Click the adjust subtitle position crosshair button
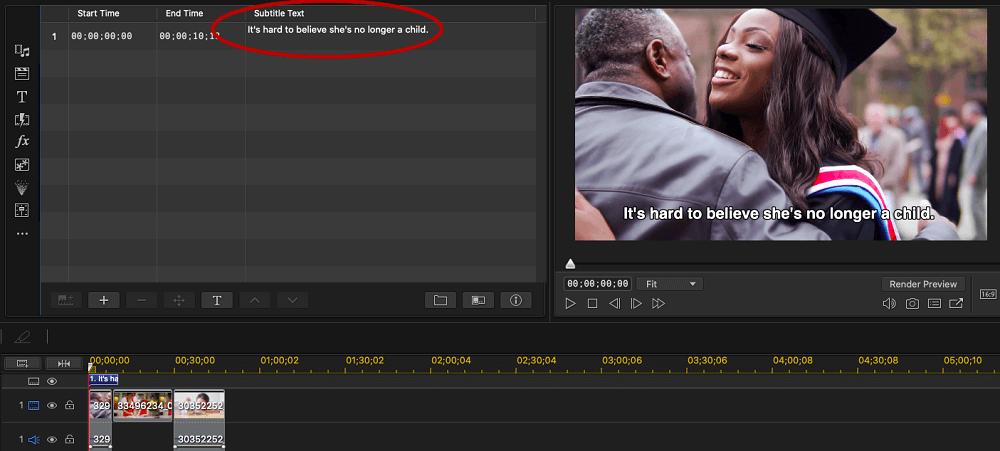1000x451 pixels. pos(179,300)
